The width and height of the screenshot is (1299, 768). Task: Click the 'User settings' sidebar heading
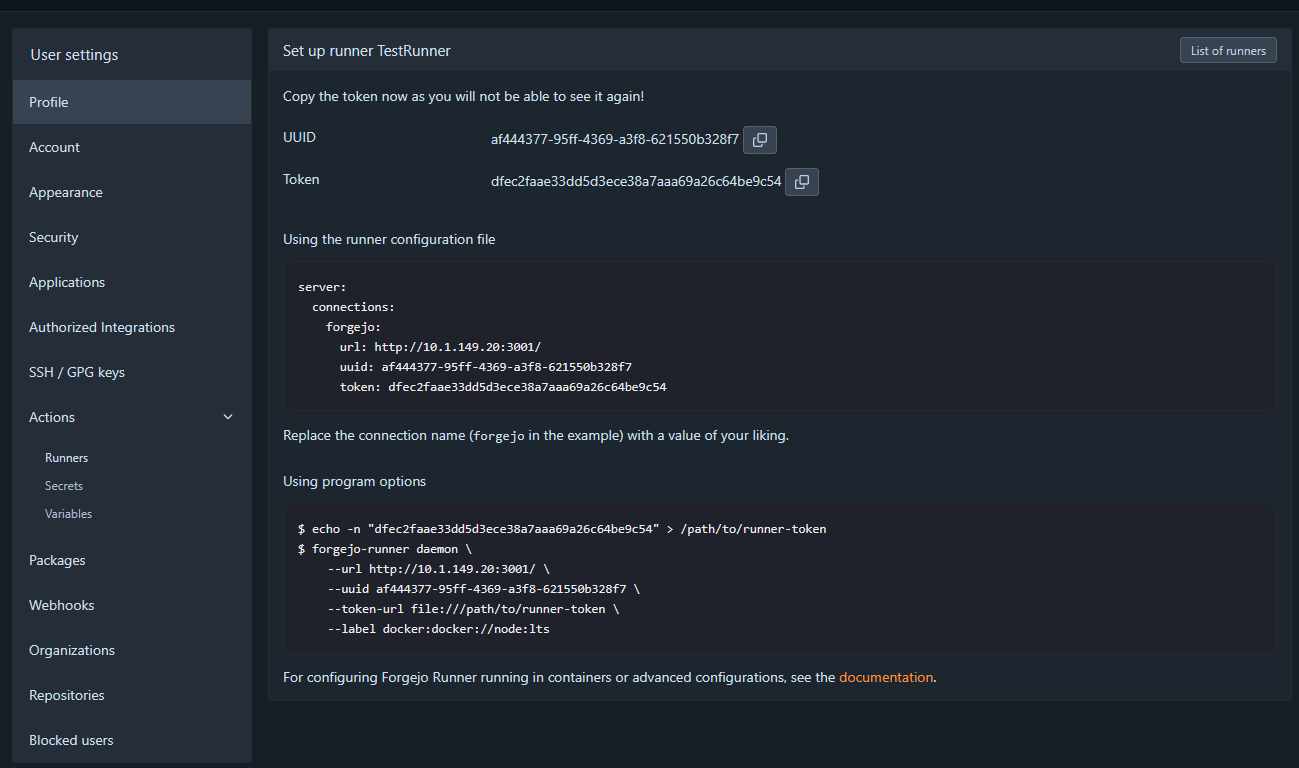coord(74,55)
